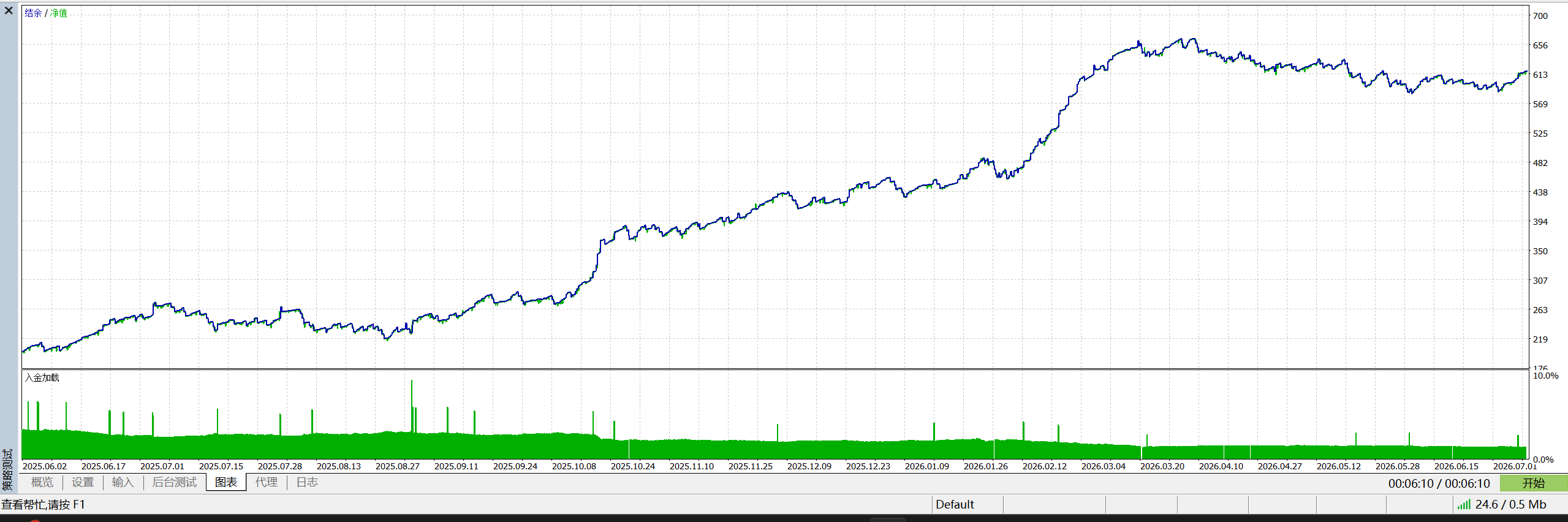
Task: Switch to the 代理 tab
Action: point(267,482)
